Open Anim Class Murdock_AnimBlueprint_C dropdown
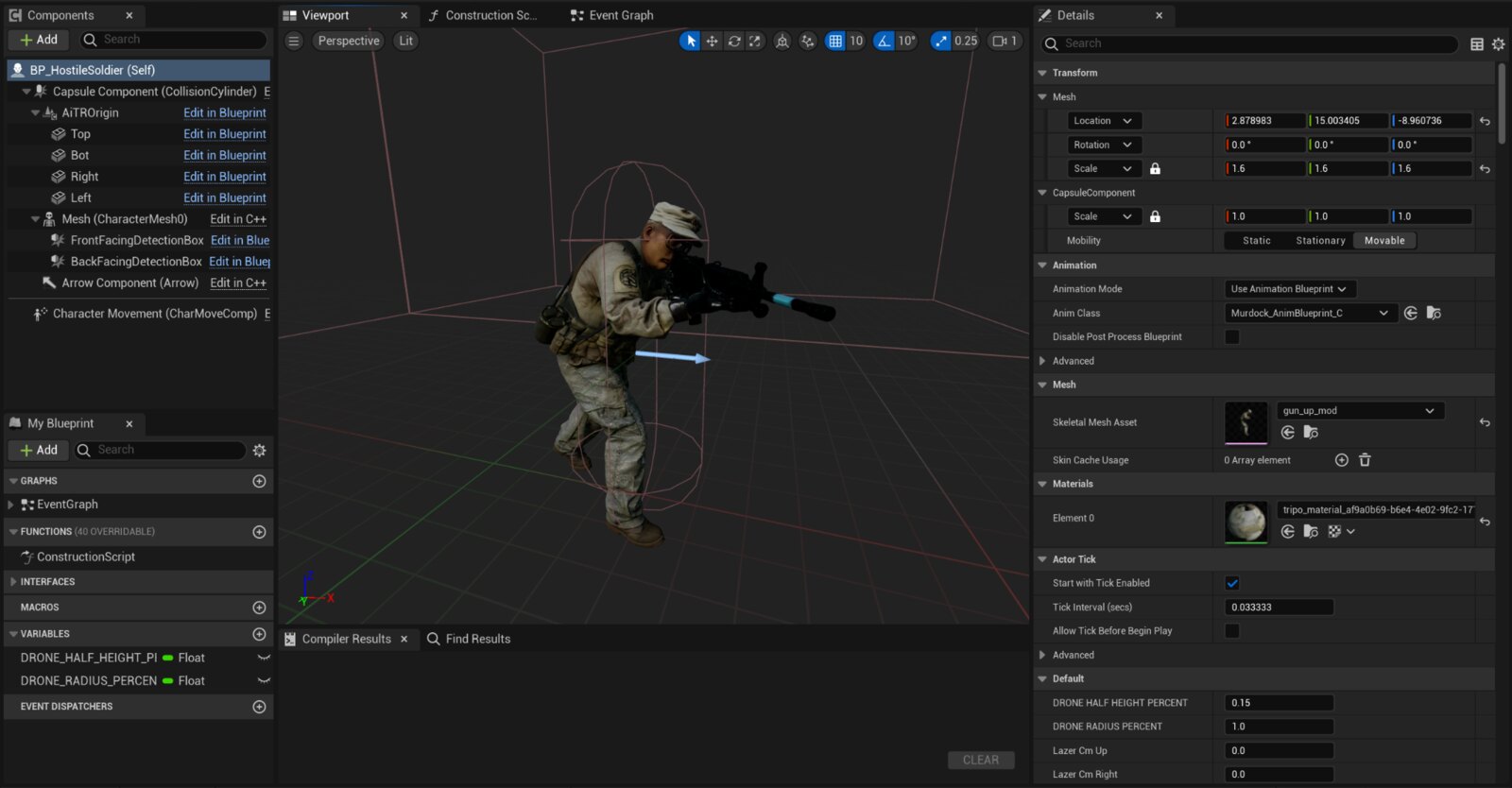Screen dimensions: 1512x788 click(x=1310, y=313)
